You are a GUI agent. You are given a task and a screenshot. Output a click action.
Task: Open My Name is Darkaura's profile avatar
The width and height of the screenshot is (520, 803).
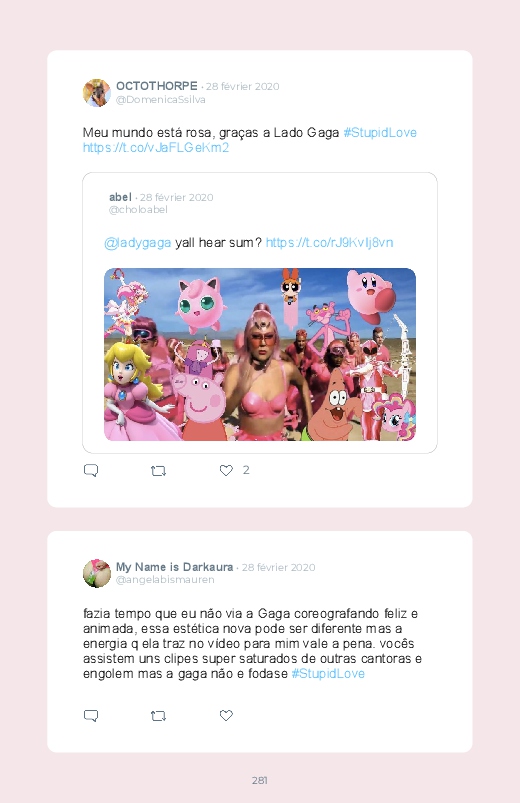97,573
